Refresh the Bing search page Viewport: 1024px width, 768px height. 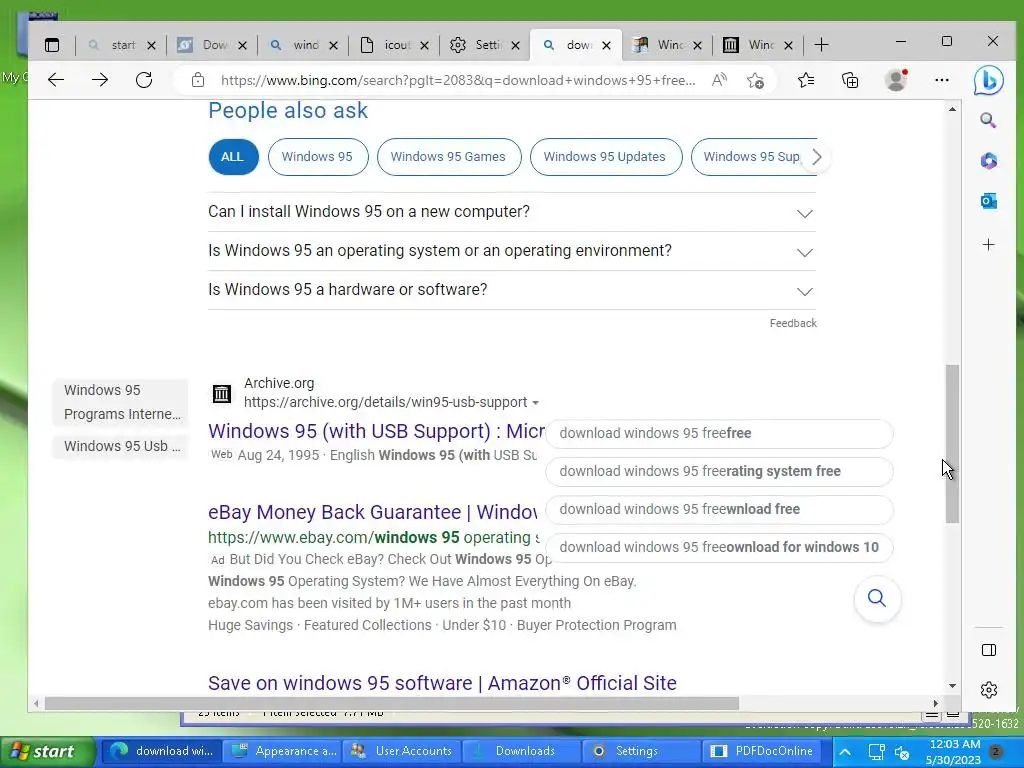pyautogui.click(x=144, y=80)
